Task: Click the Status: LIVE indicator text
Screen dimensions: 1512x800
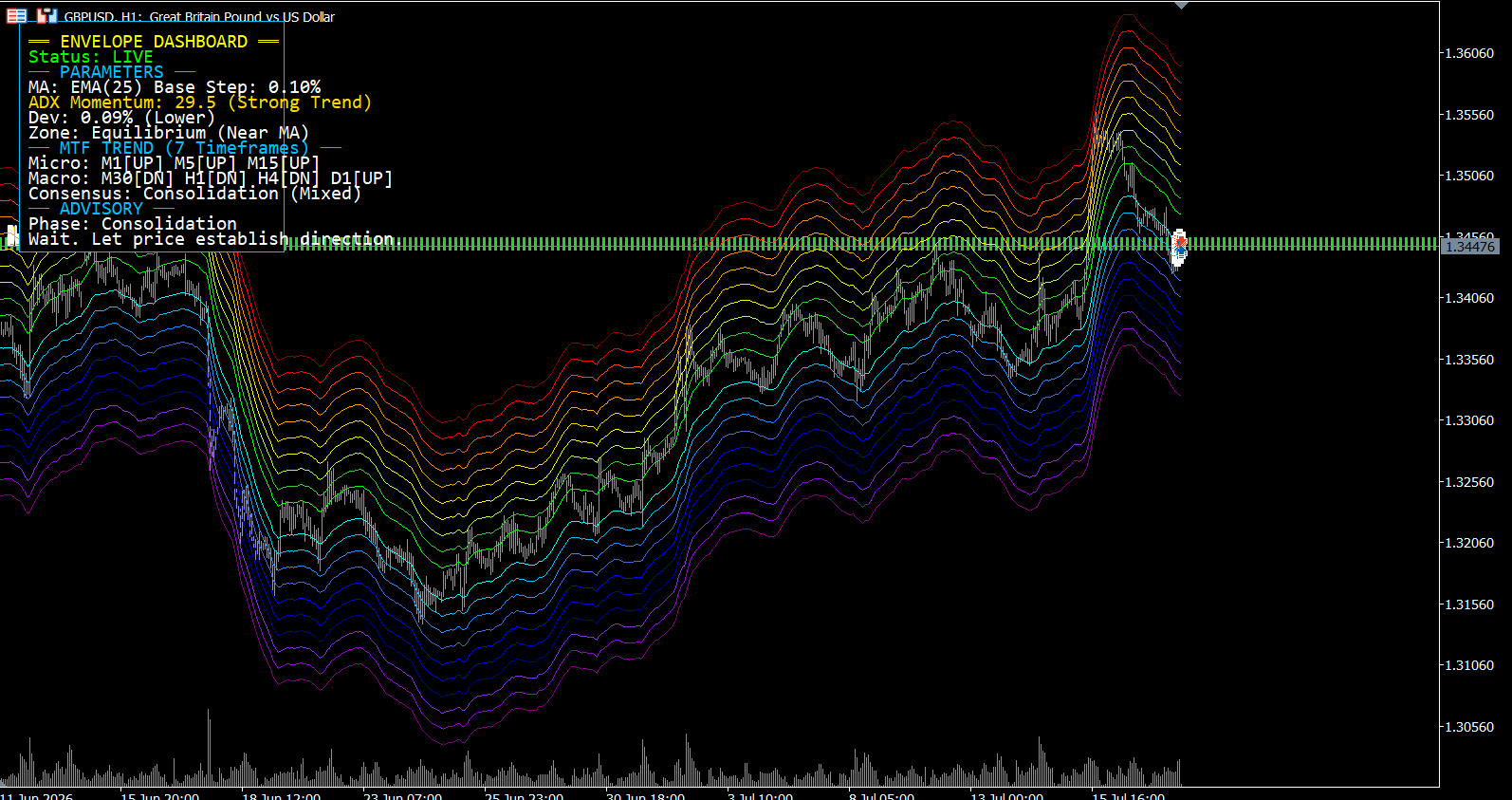Action: (90, 57)
